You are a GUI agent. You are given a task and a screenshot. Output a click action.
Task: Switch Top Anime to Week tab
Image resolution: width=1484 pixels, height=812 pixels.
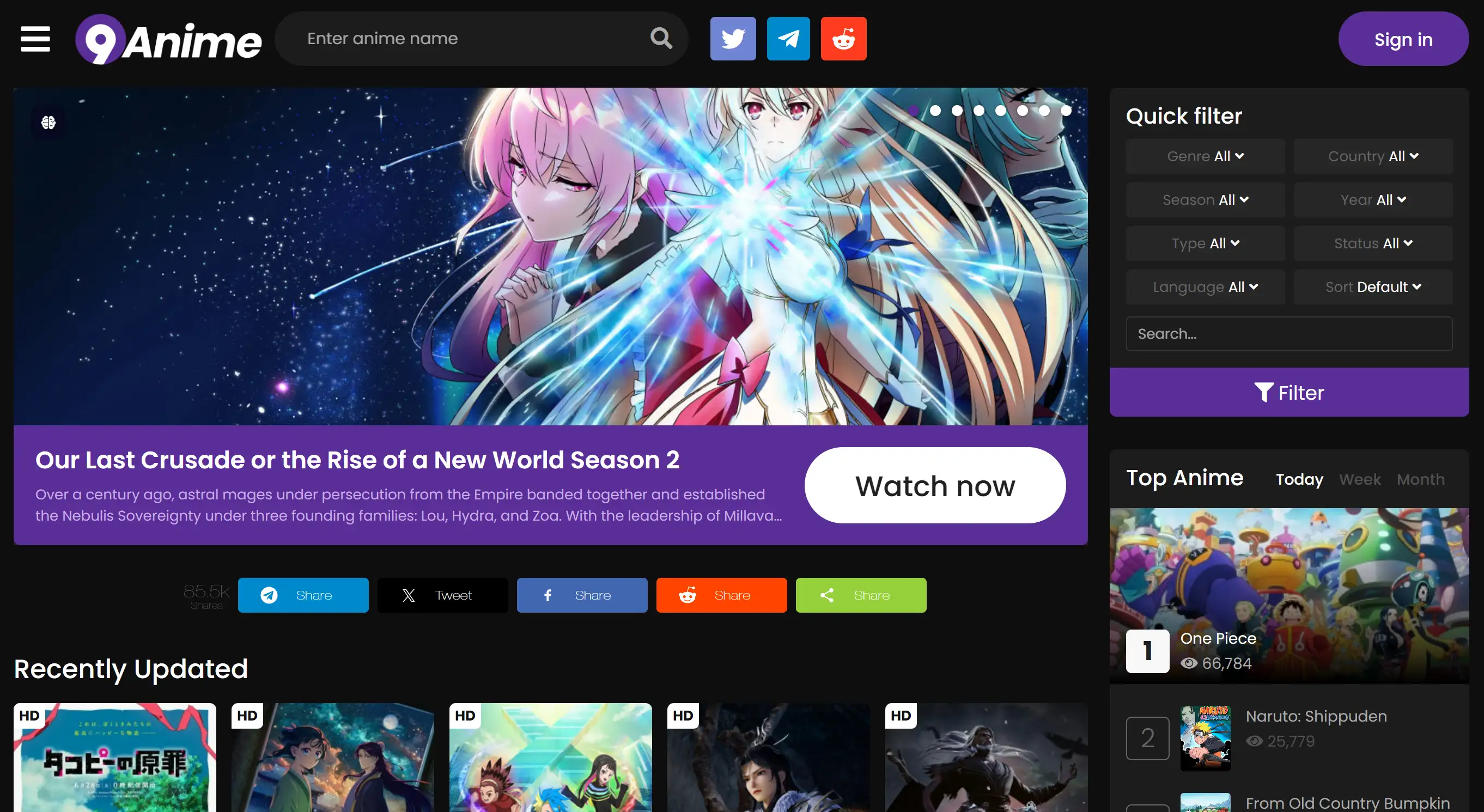1360,479
